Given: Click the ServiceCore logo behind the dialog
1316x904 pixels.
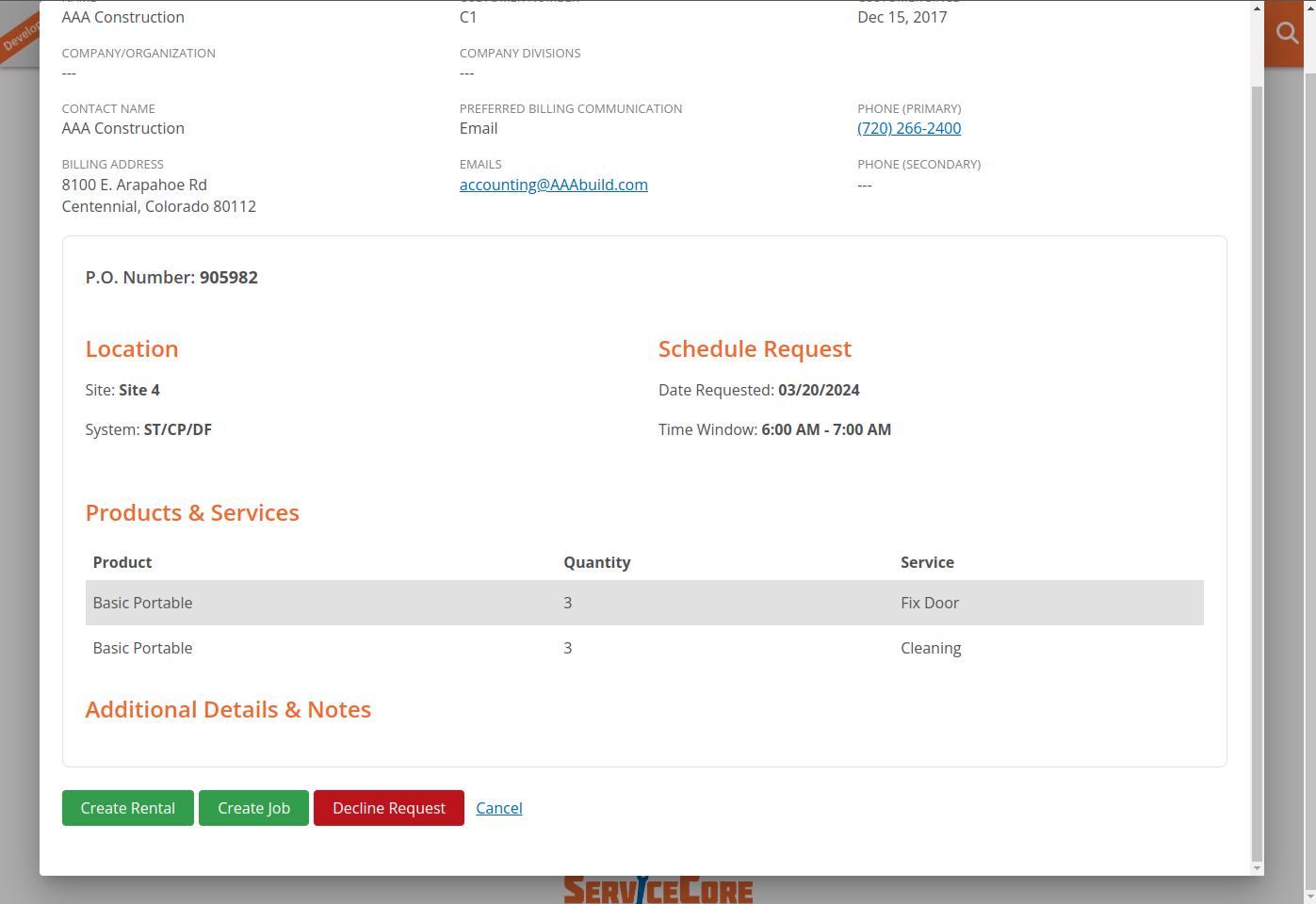Looking at the screenshot, I should 658,890.
